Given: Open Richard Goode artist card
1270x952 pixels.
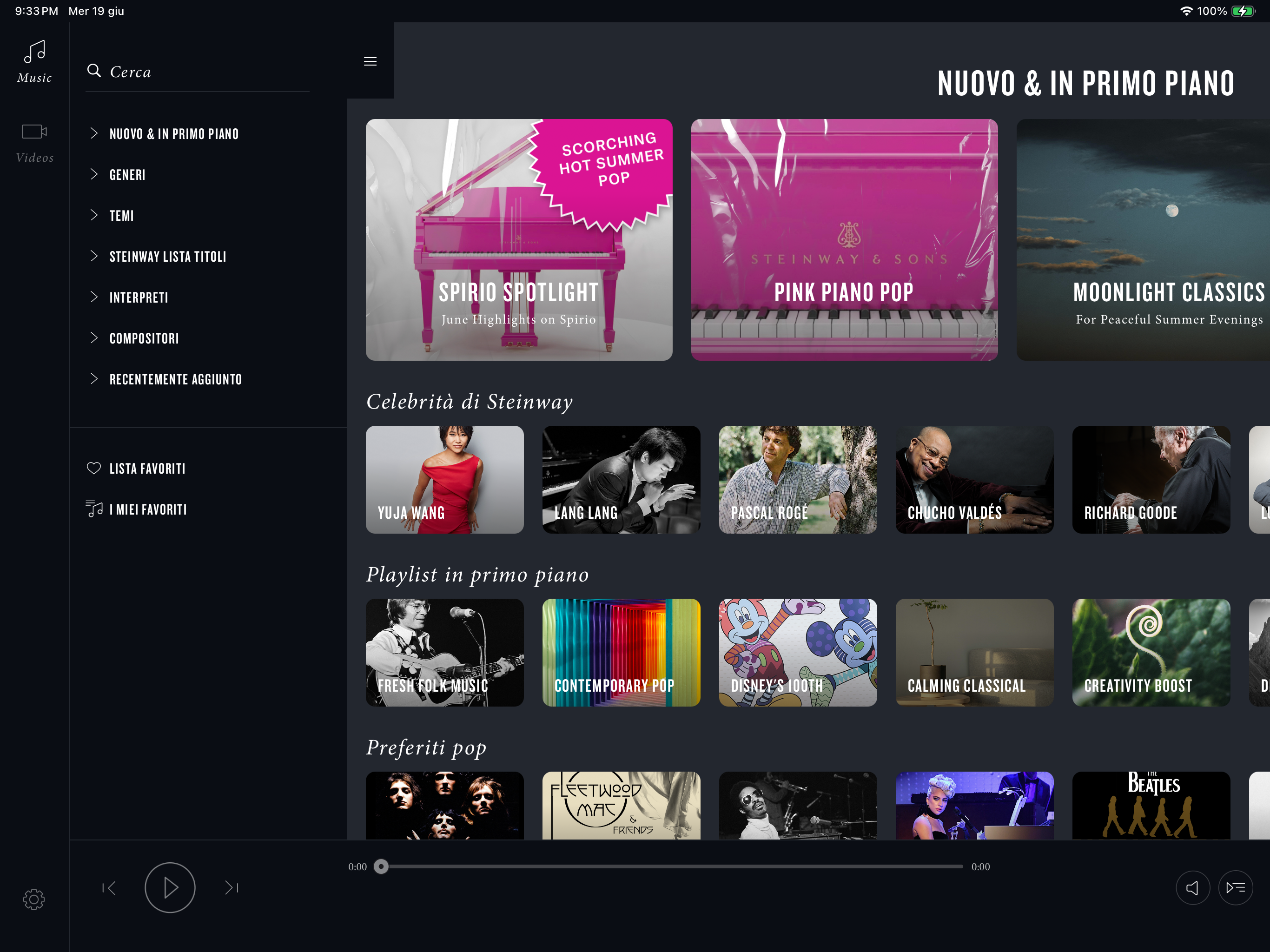Looking at the screenshot, I should [x=1151, y=479].
